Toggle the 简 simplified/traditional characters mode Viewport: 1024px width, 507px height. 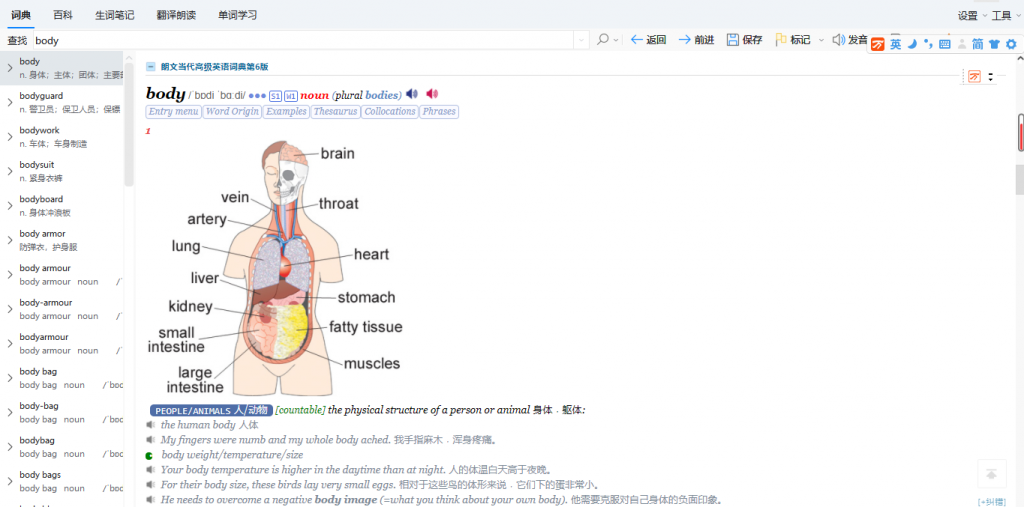(x=978, y=44)
